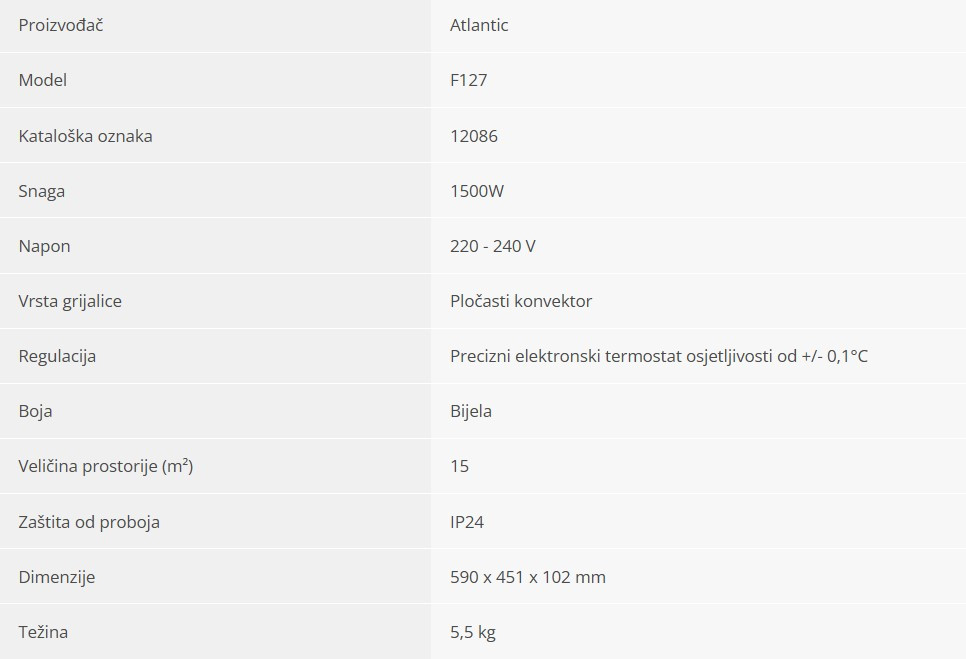Click the "Proizvođač" row label
The width and height of the screenshot is (966, 659).
click(61, 25)
